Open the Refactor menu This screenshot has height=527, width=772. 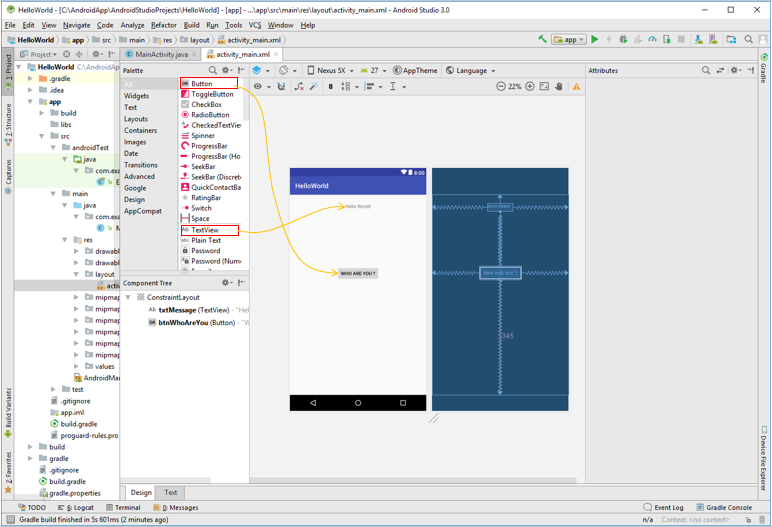click(163, 25)
